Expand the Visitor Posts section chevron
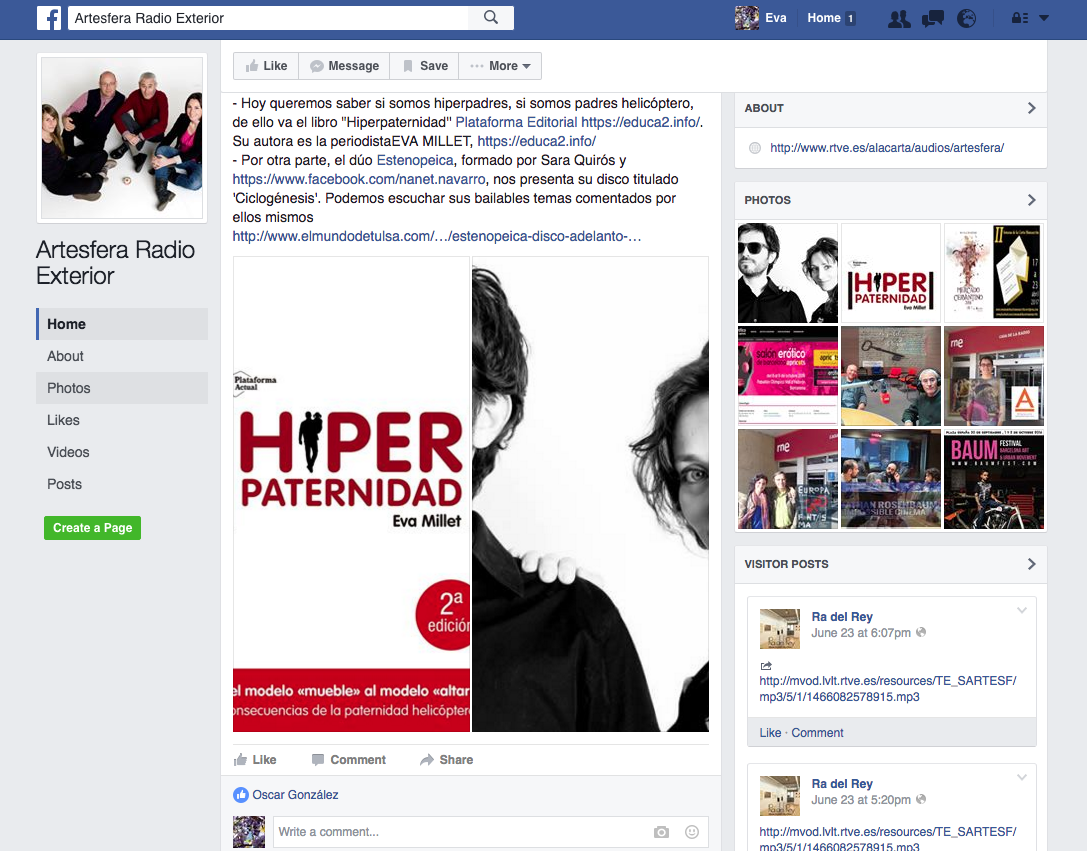This screenshot has width=1087, height=851. pyautogui.click(x=1031, y=564)
